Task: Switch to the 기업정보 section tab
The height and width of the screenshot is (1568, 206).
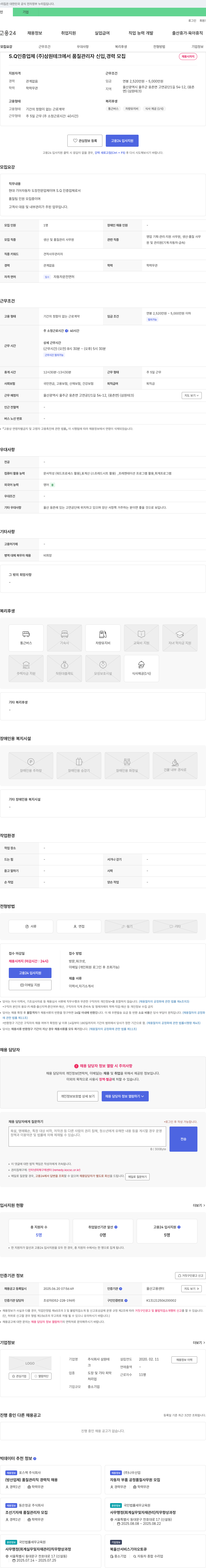Action: click(x=197, y=47)
